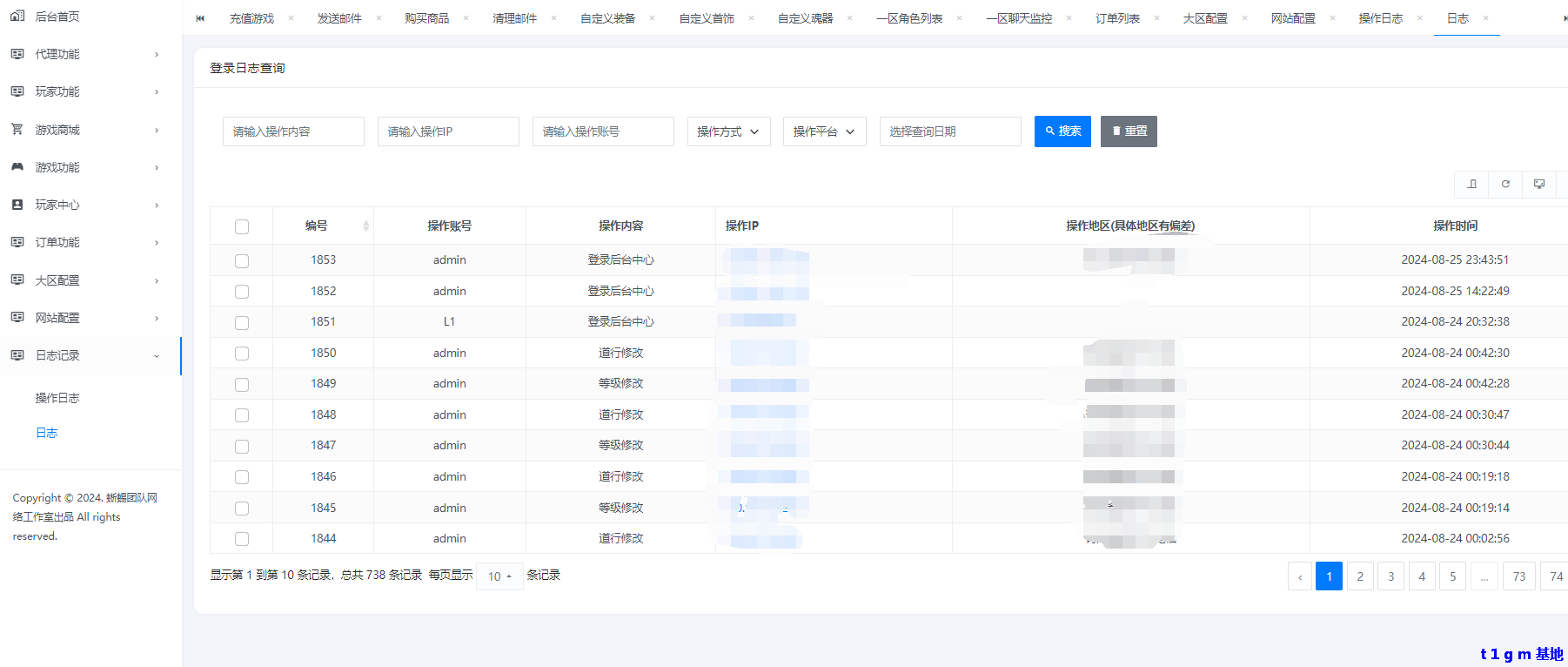
Task: Open the 操作平台 dropdown
Action: pos(824,131)
